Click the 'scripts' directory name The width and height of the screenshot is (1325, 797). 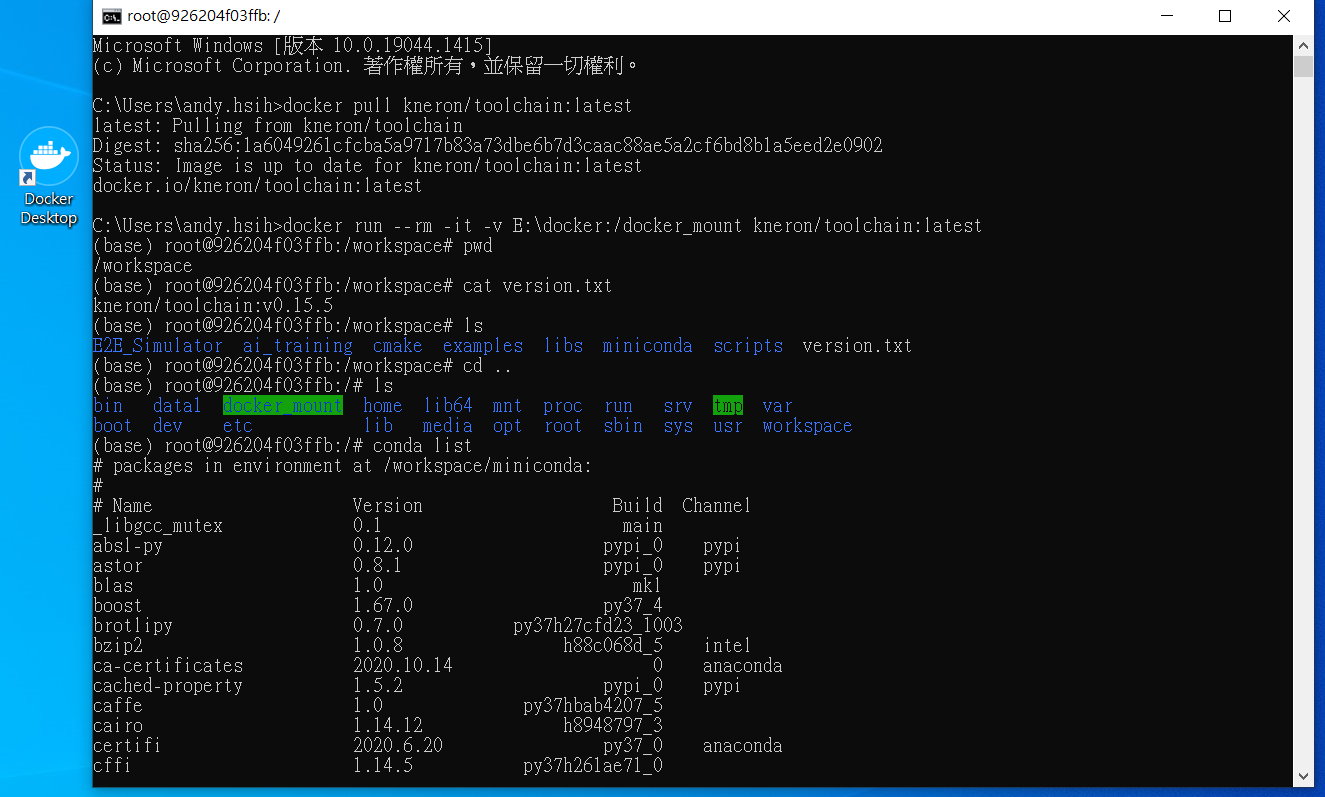pos(748,345)
